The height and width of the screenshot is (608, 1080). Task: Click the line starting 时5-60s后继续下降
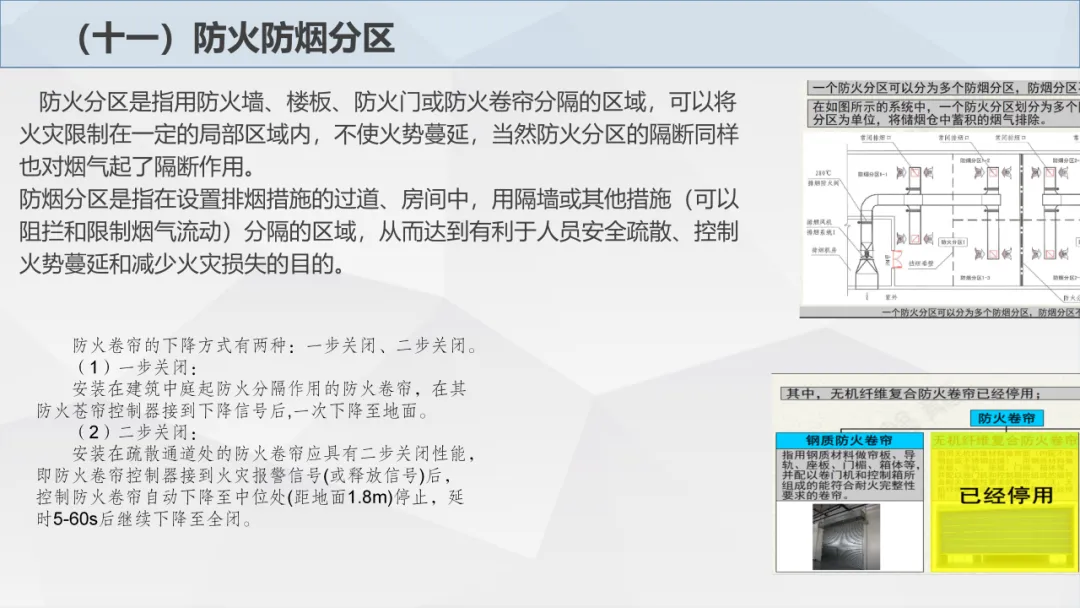[145, 519]
